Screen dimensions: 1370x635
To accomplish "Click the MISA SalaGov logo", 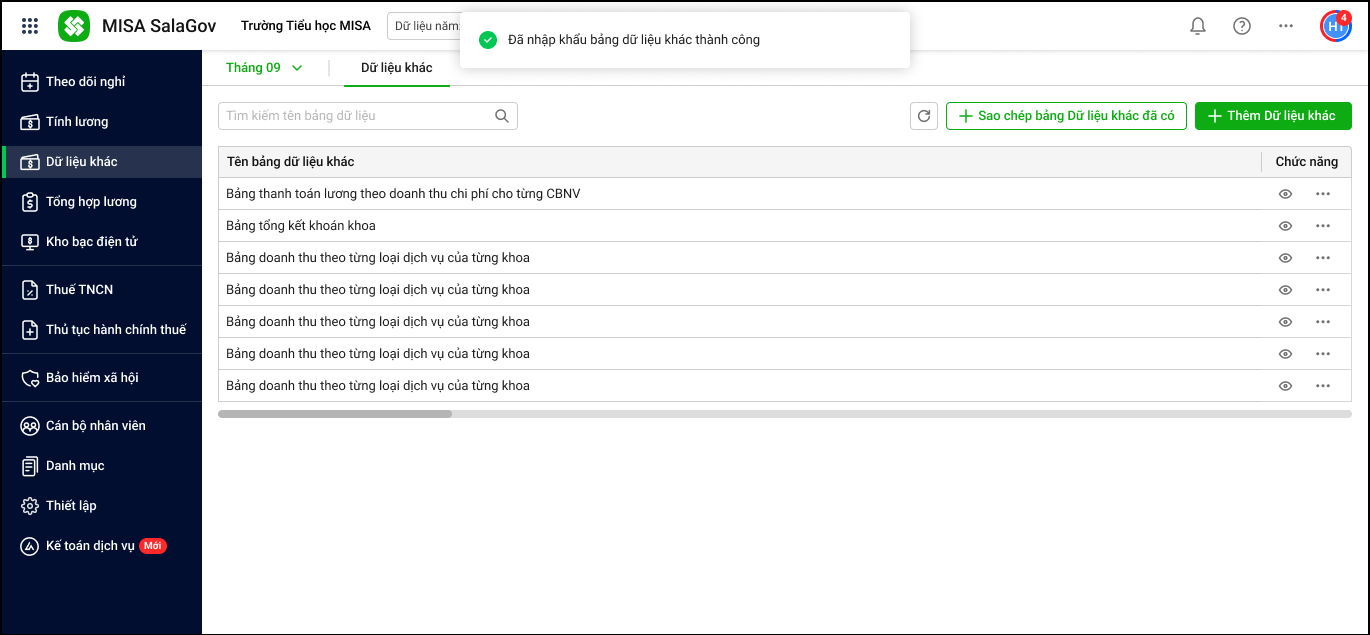I will click(x=74, y=26).
